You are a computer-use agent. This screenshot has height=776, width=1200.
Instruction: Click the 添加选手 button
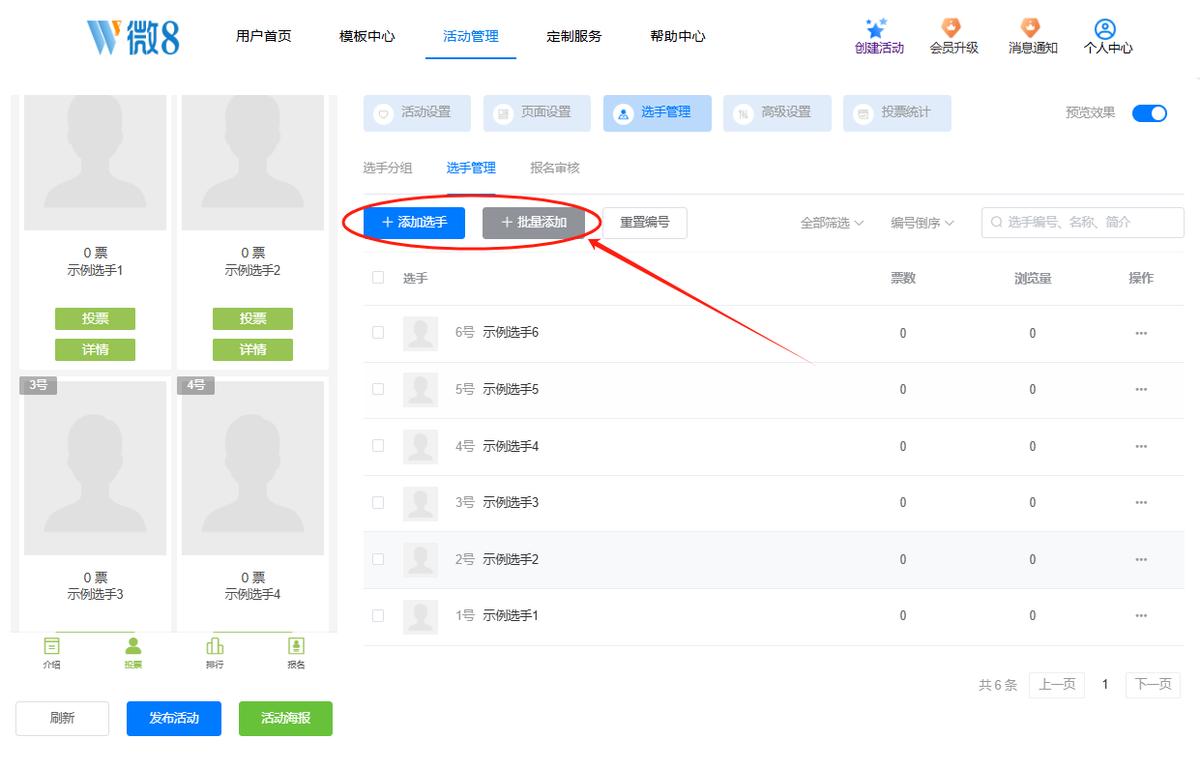tap(414, 223)
